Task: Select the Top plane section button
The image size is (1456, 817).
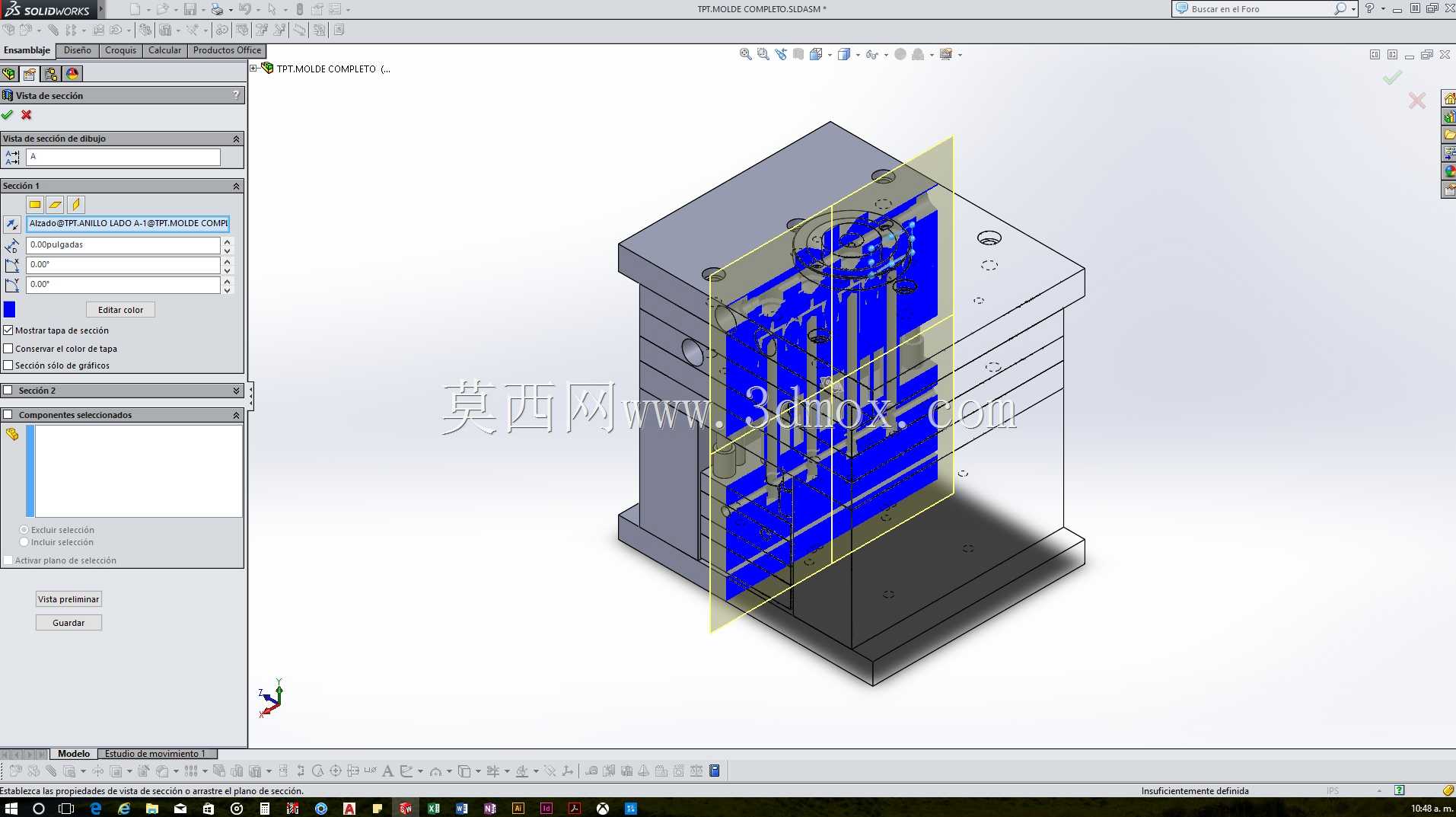Action: point(55,204)
